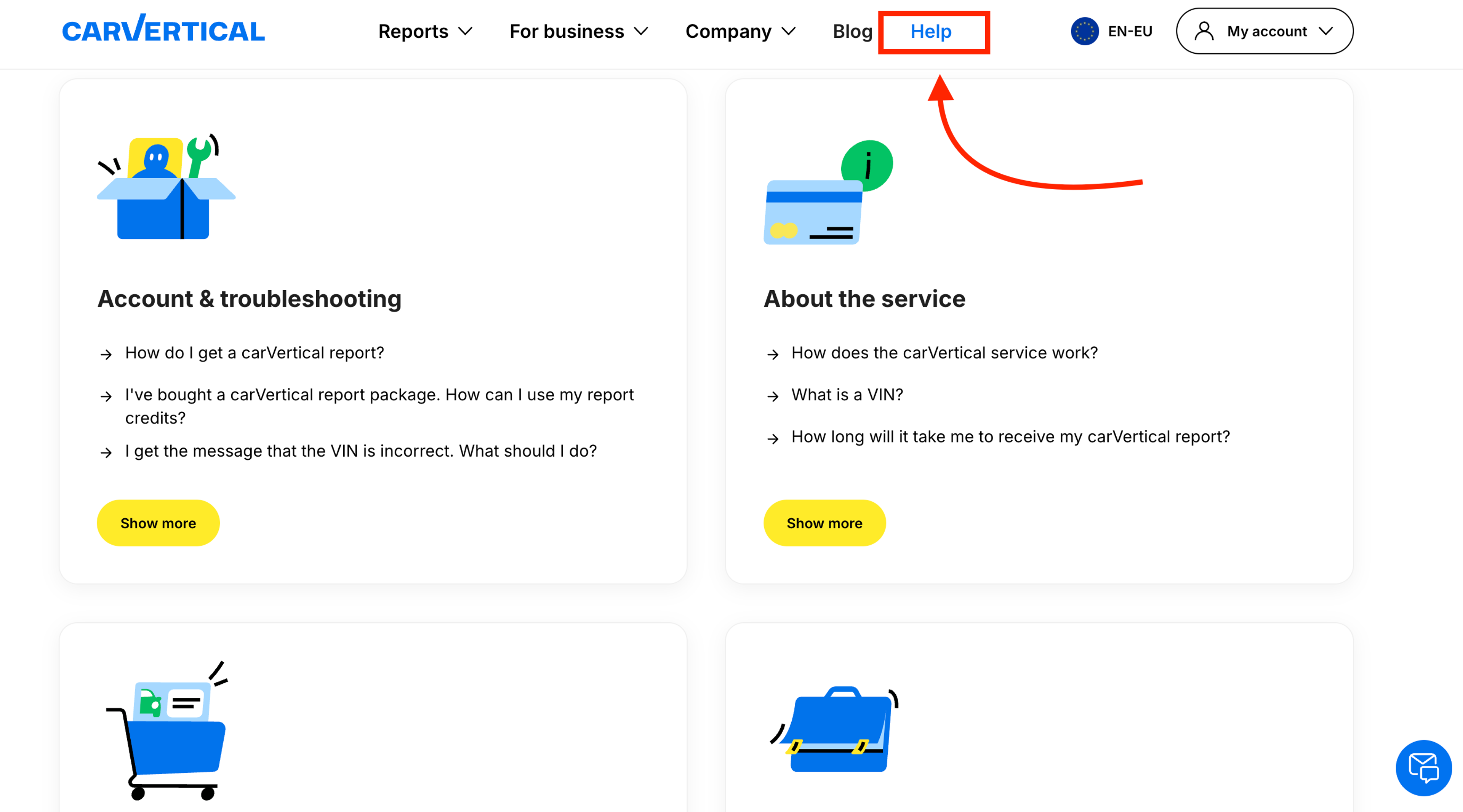
Task: Open 'I get the message that the VIN is incorrect'
Action: [x=361, y=451]
